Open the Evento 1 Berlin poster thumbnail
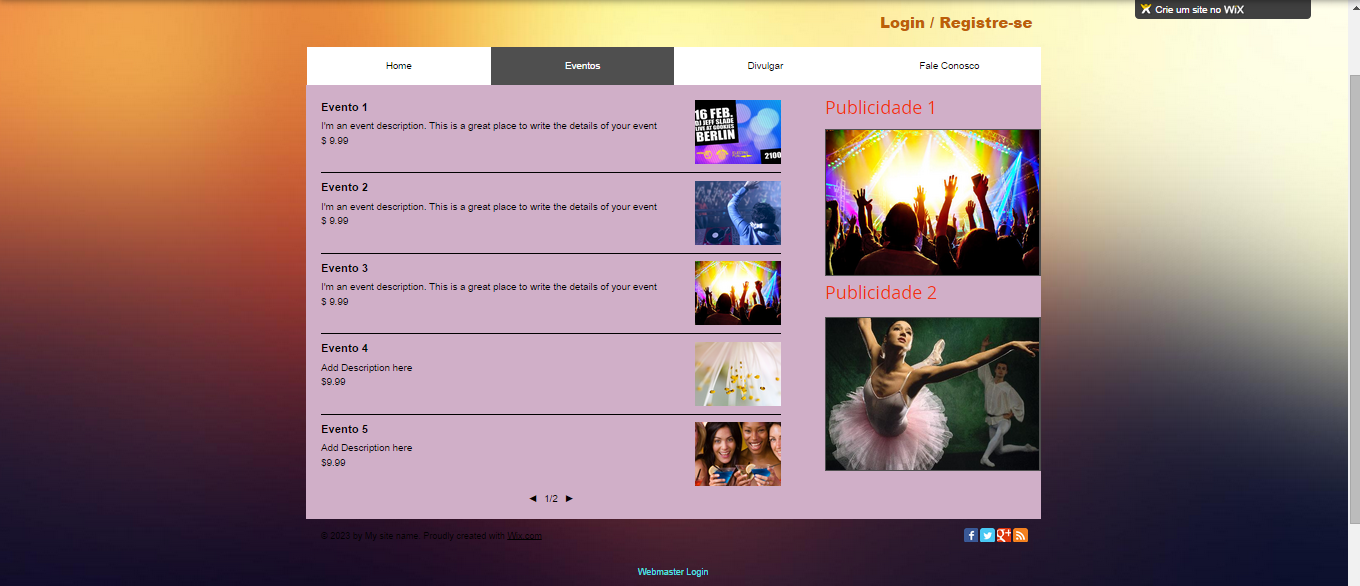This screenshot has height=586, width=1360. [x=738, y=132]
